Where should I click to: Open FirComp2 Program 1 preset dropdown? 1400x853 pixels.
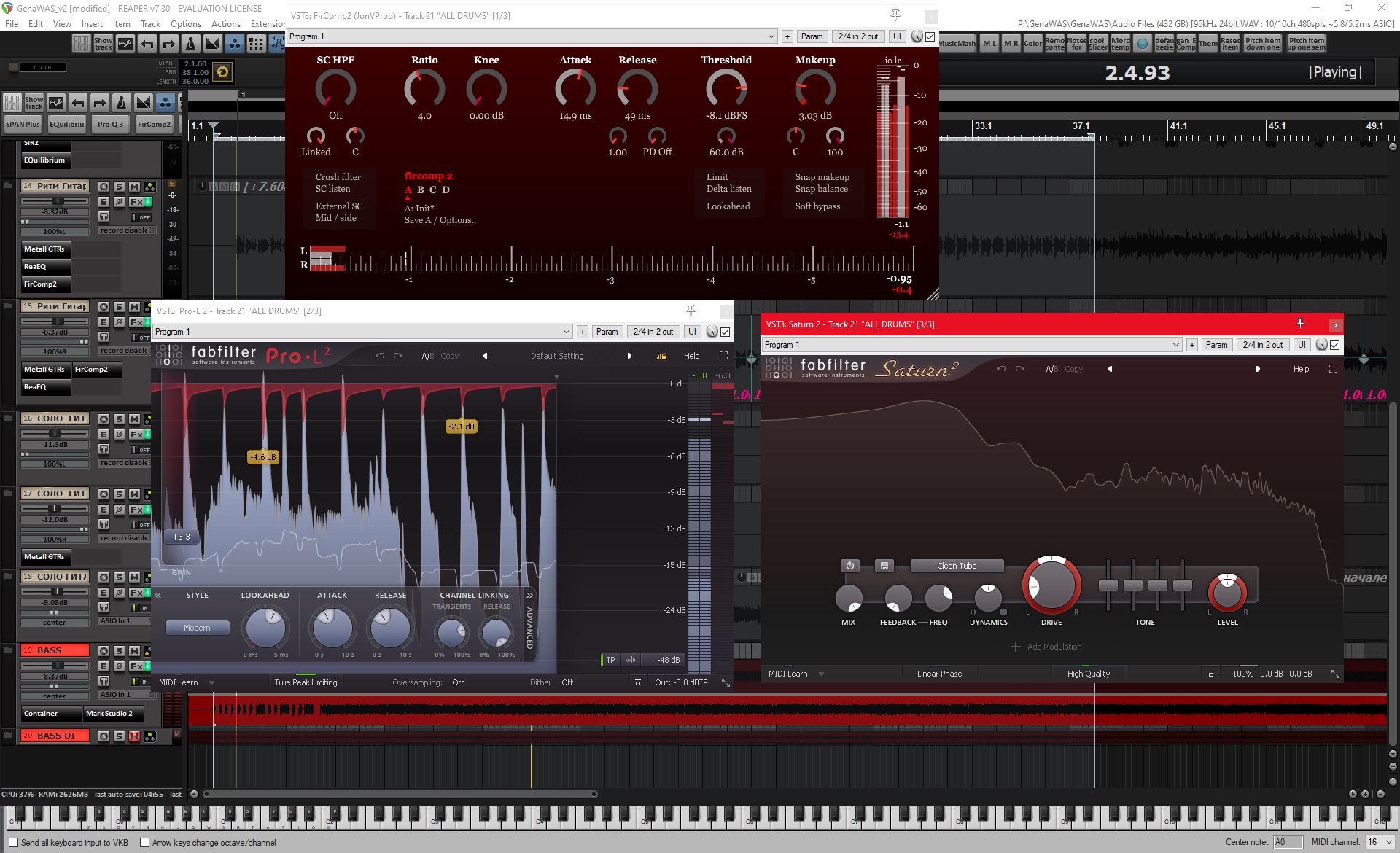(x=771, y=36)
